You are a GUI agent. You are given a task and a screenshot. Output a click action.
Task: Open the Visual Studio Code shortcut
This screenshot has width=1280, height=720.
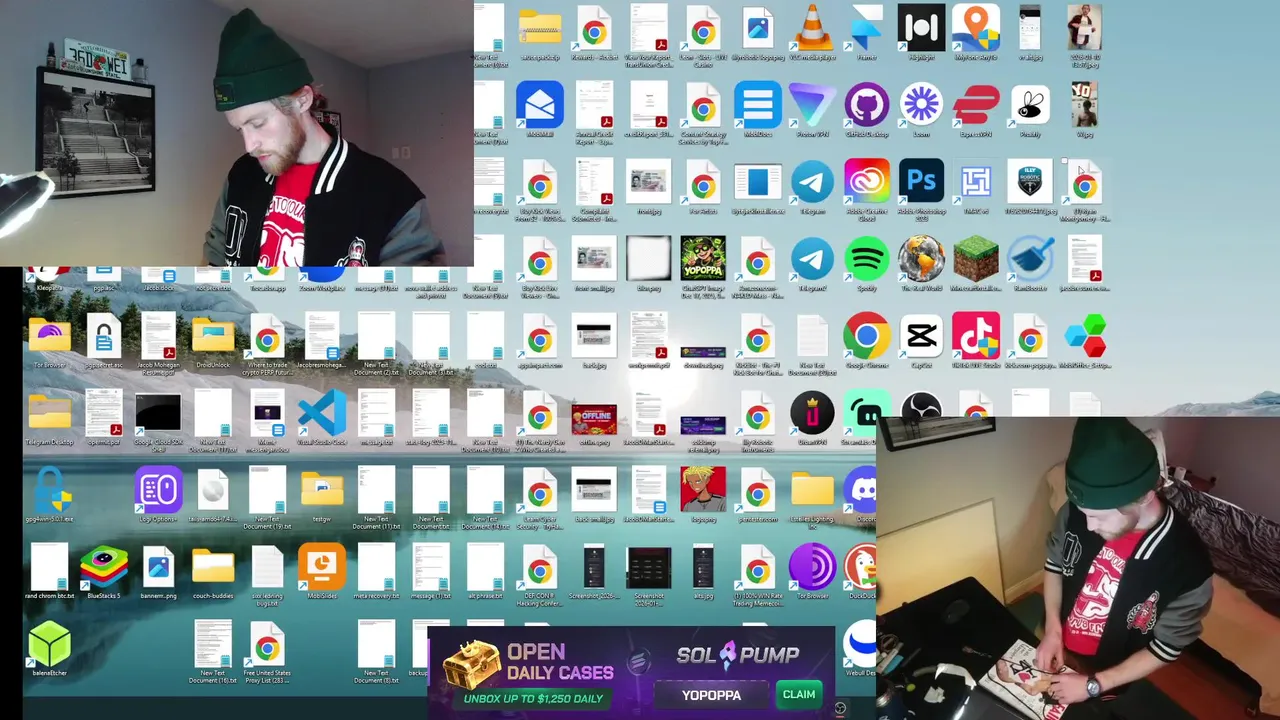point(322,414)
